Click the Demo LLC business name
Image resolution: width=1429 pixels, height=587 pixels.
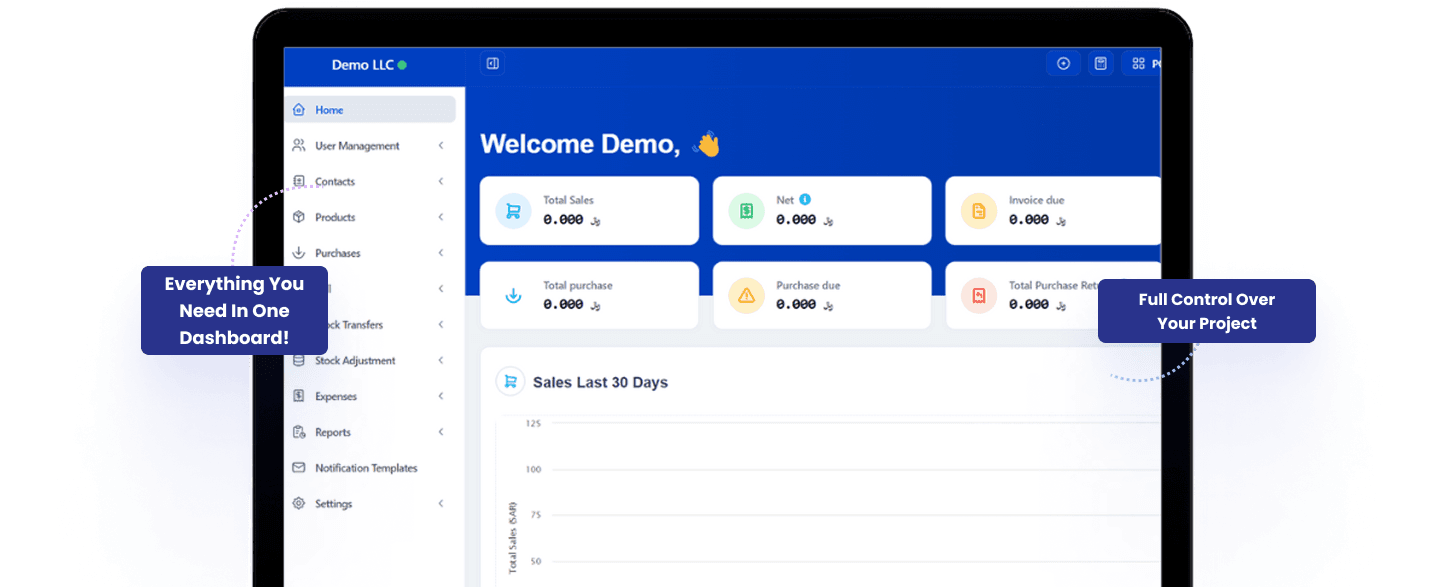pyautogui.click(x=362, y=65)
